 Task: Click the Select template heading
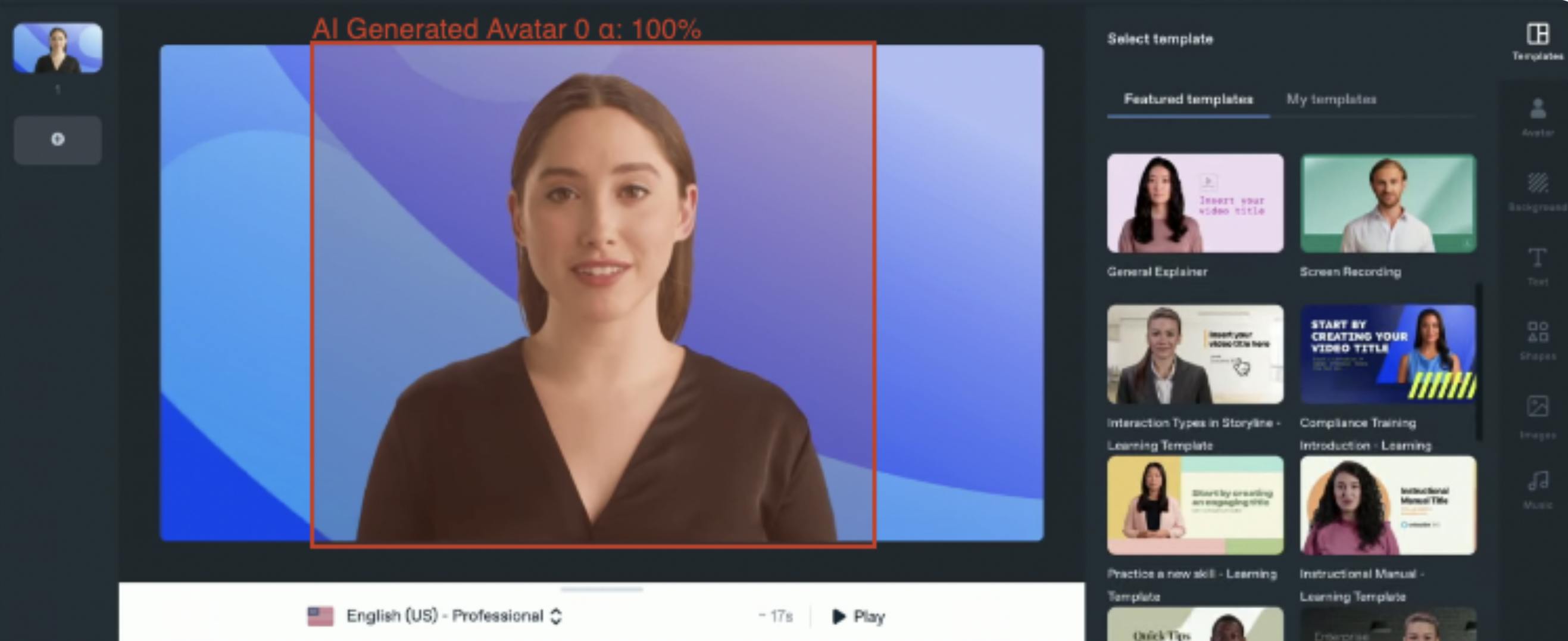click(1160, 39)
